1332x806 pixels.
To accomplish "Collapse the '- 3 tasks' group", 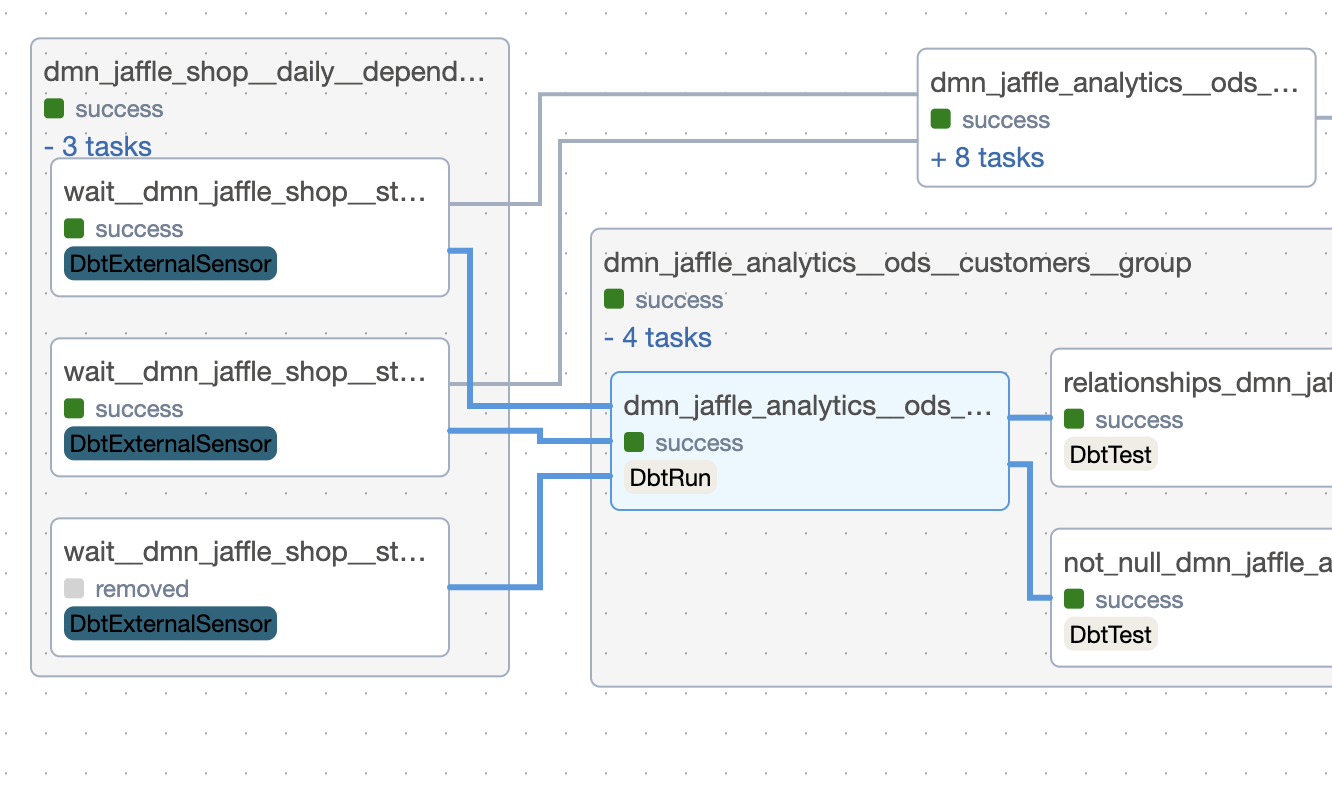I will pos(98,147).
